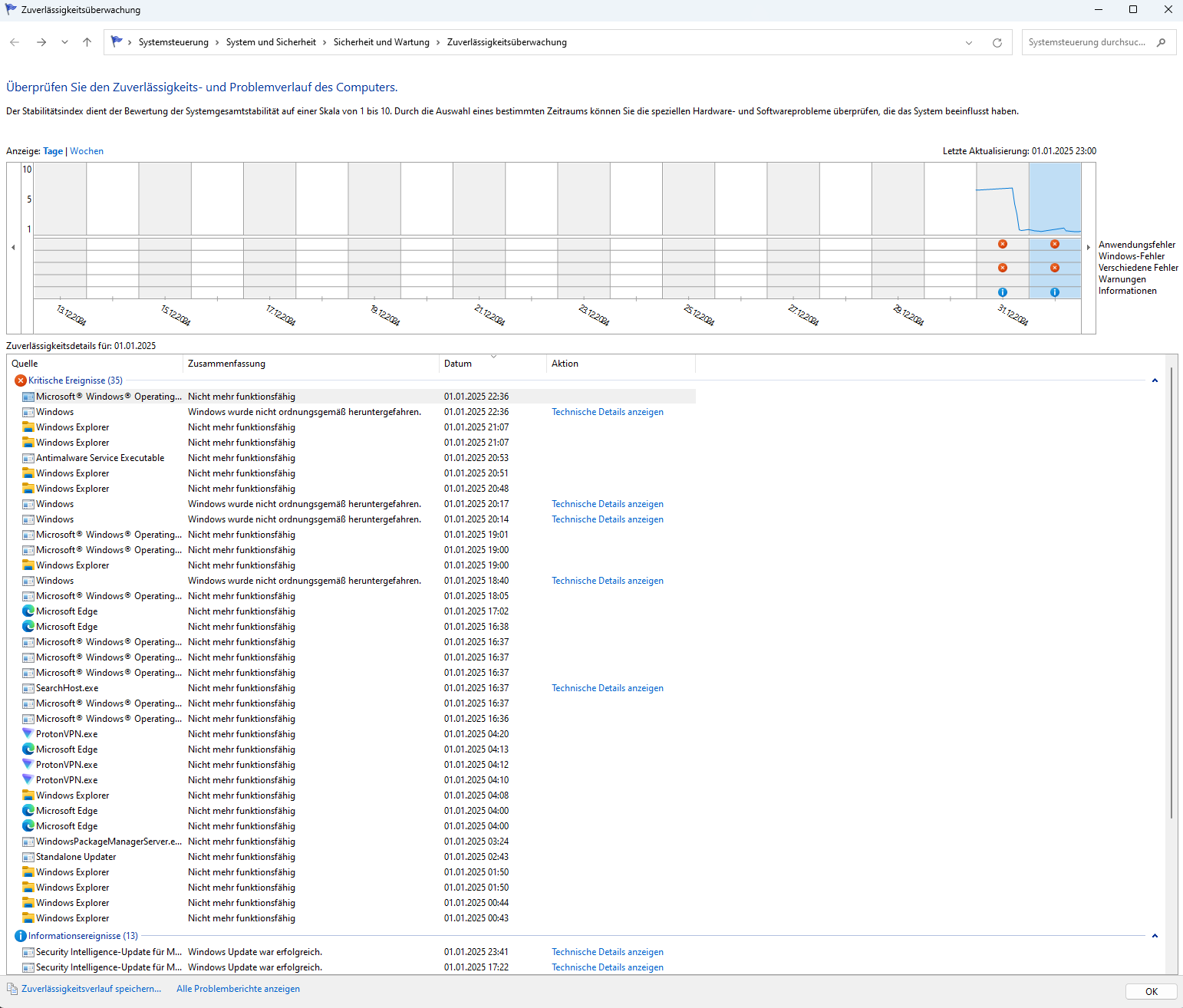Click the flag icon in address bar
Screen dimensions: 1183x1008
pyautogui.click(x=117, y=41)
